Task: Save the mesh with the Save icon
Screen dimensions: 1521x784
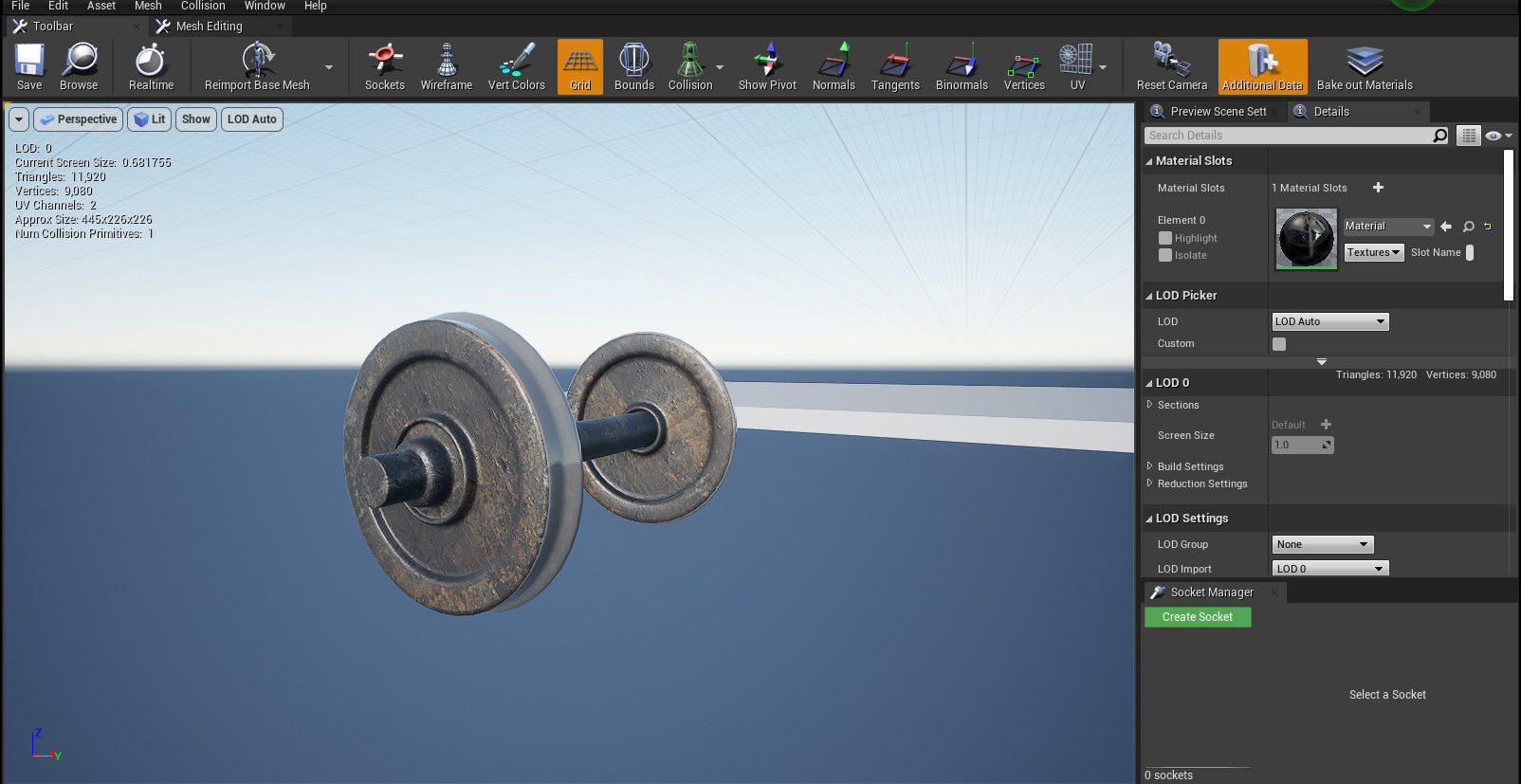Action: (29, 67)
